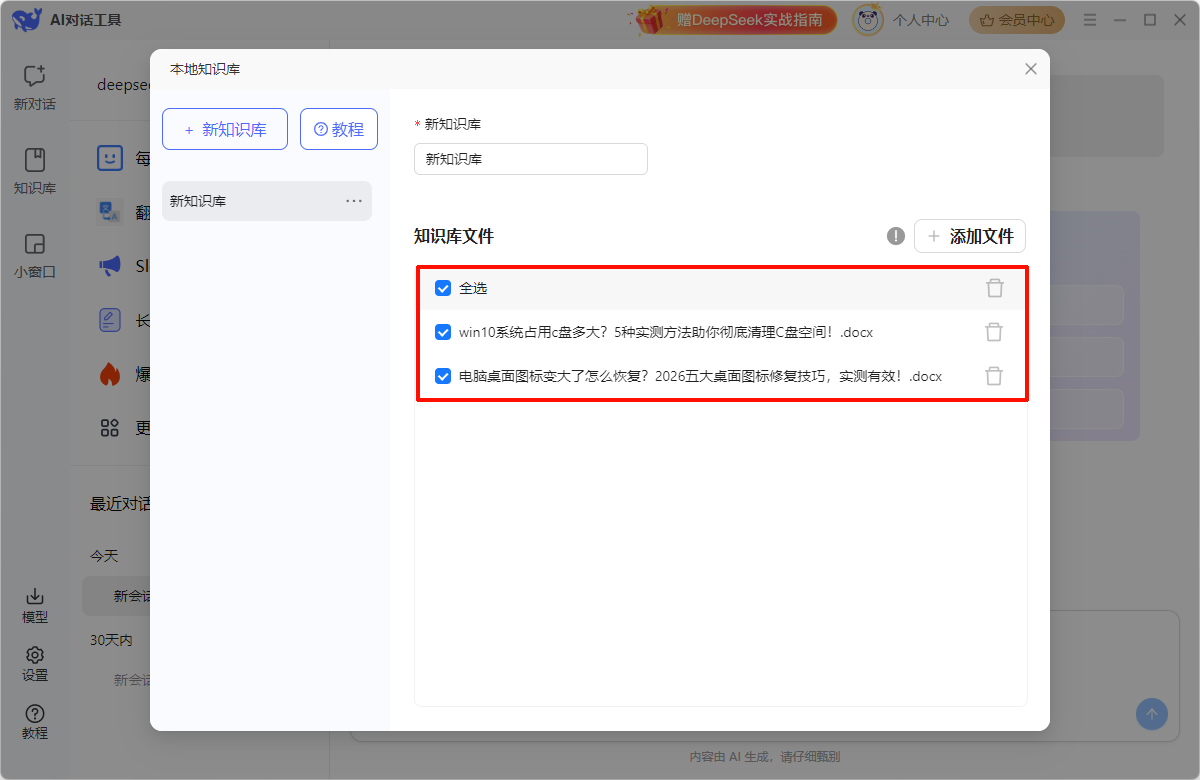Open the 知识库 sidebar icon
1200x780 pixels.
35,160
